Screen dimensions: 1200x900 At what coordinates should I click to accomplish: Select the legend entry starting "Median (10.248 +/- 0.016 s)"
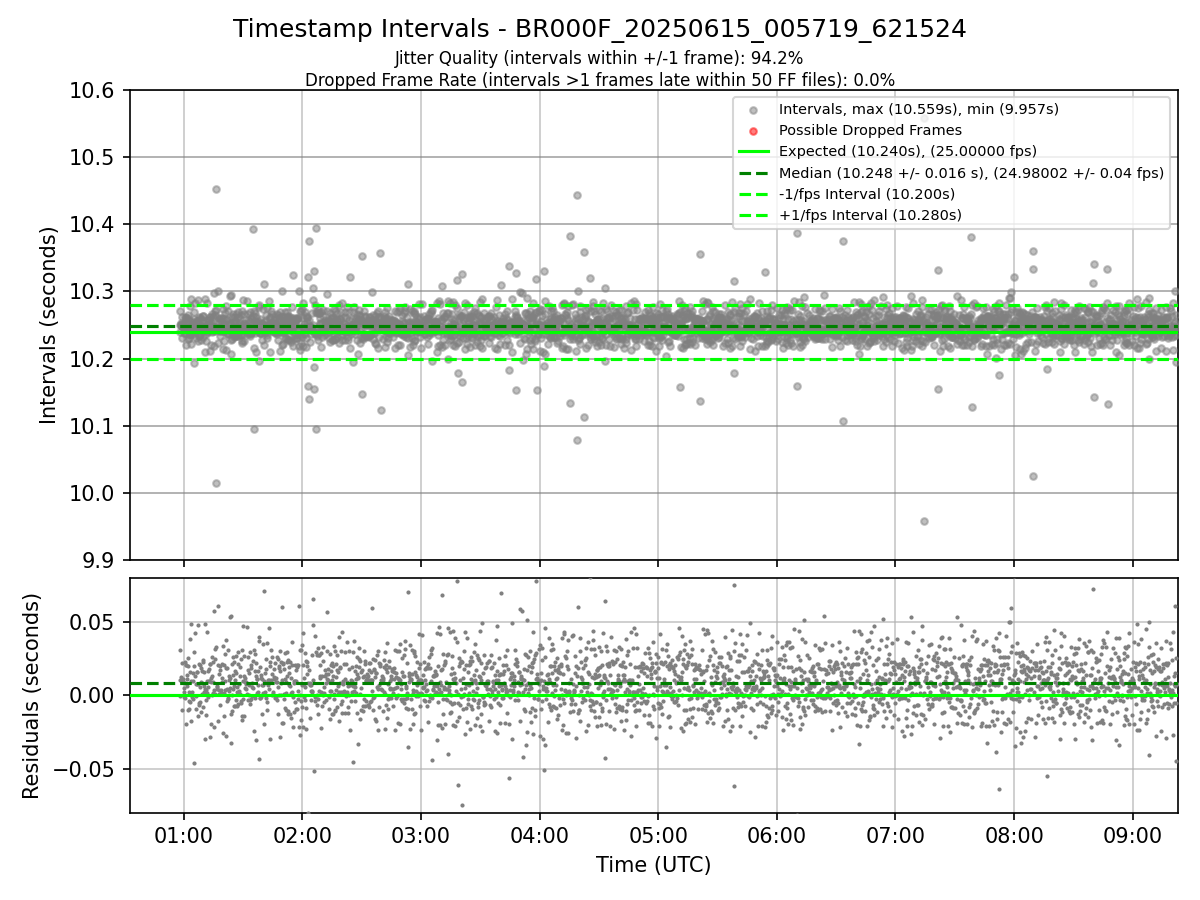pyautogui.click(x=971, y=172)
